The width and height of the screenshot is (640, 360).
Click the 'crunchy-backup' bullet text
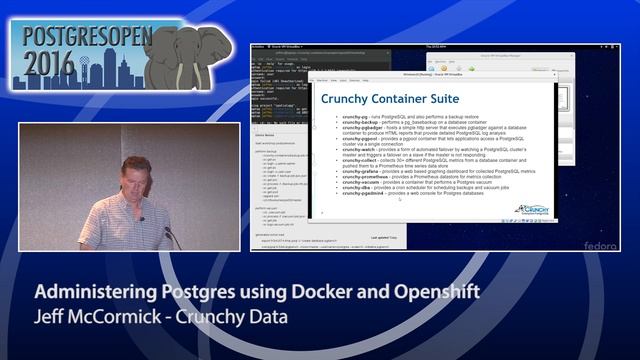[360, 122]
